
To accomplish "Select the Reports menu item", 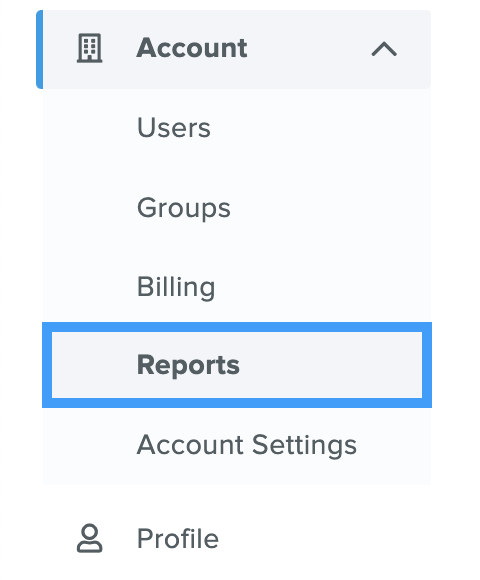I will 237,365.
